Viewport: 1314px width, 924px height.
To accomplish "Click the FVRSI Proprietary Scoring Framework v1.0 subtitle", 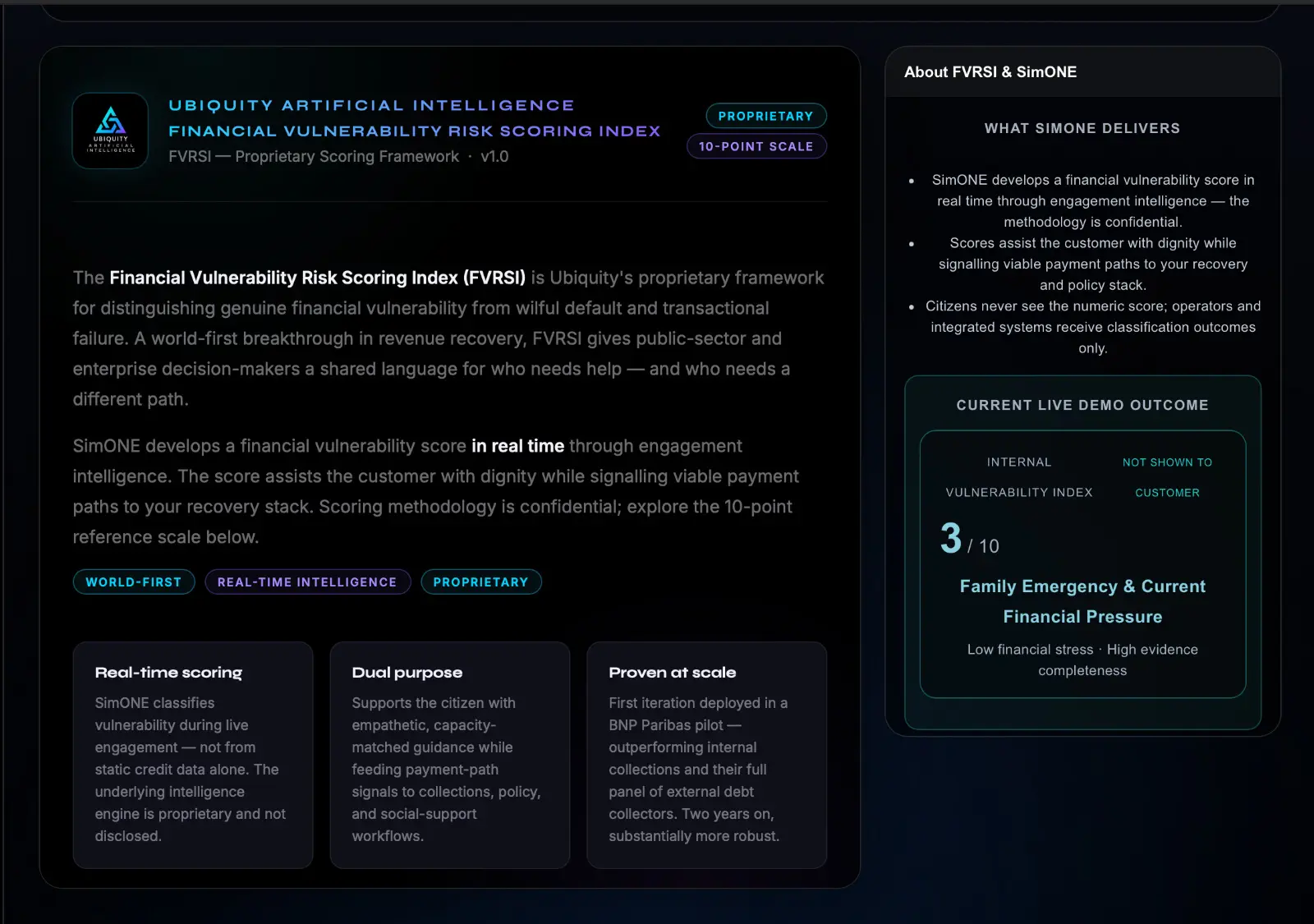I will tap(338, 156).
